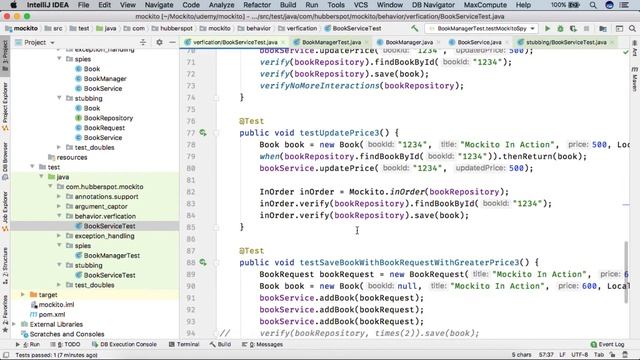640x360 pixels.
Task: Open the Favorites side tool window
Action: click(x=5, y=313)
